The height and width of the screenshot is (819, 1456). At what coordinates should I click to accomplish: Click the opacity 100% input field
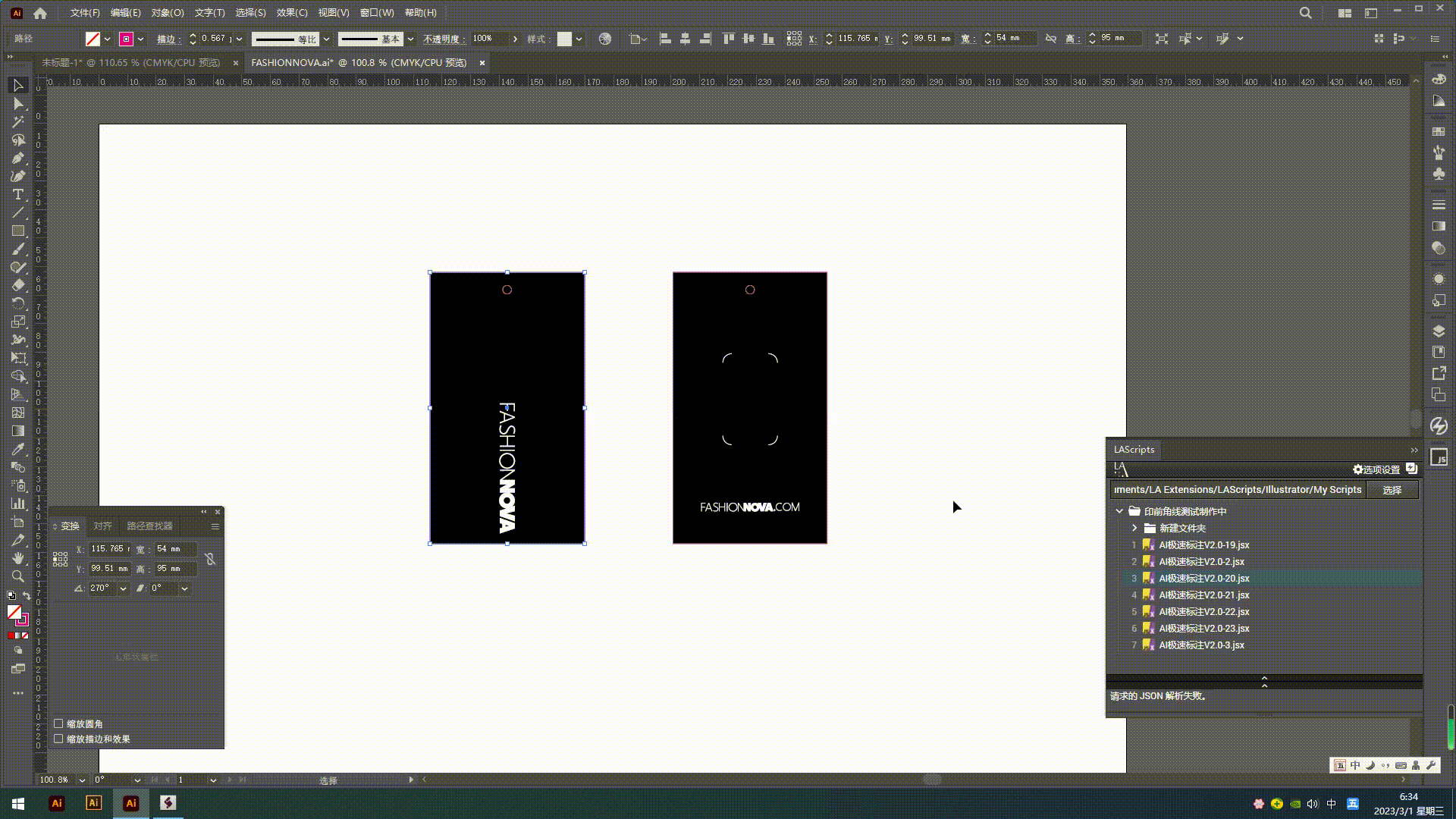489,39
